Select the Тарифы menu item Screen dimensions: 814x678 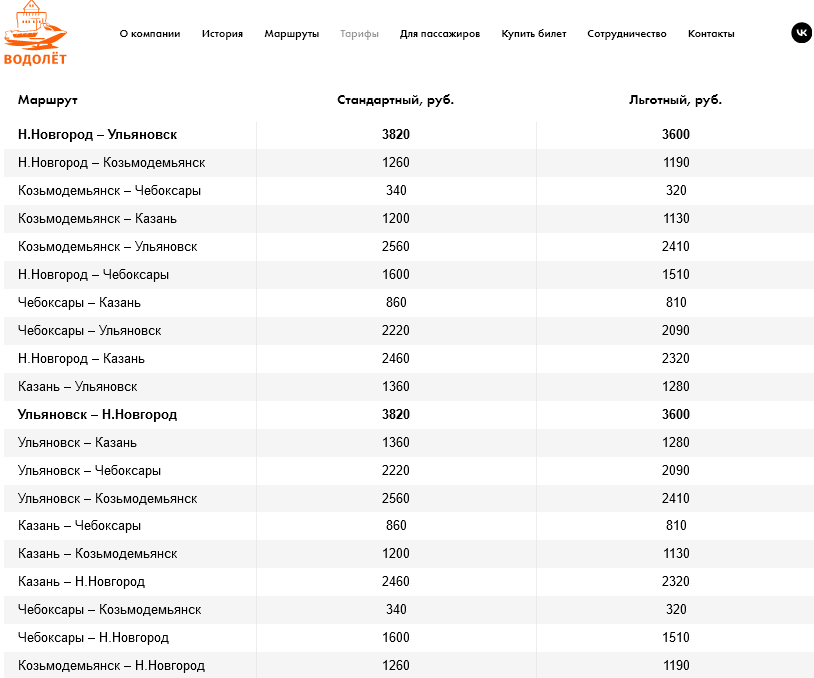pos(359,34)
